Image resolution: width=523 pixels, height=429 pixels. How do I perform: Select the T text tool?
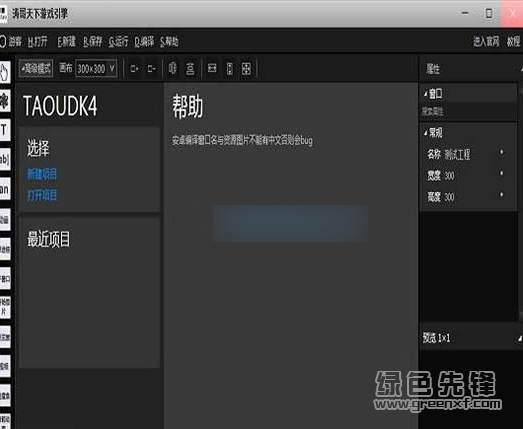[x=4, y=130]
